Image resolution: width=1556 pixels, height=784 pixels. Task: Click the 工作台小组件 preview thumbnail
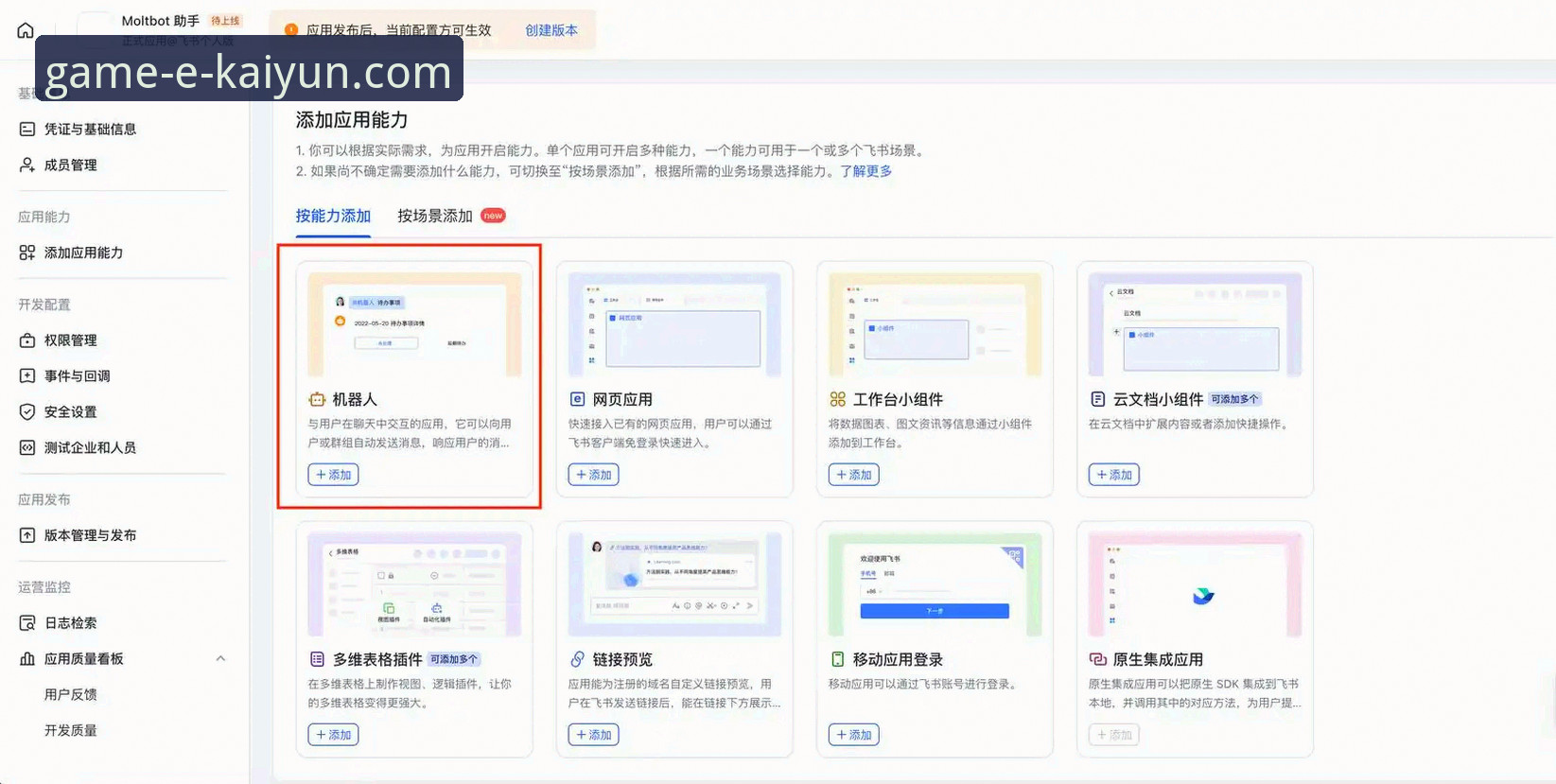(x=935, y=324)
